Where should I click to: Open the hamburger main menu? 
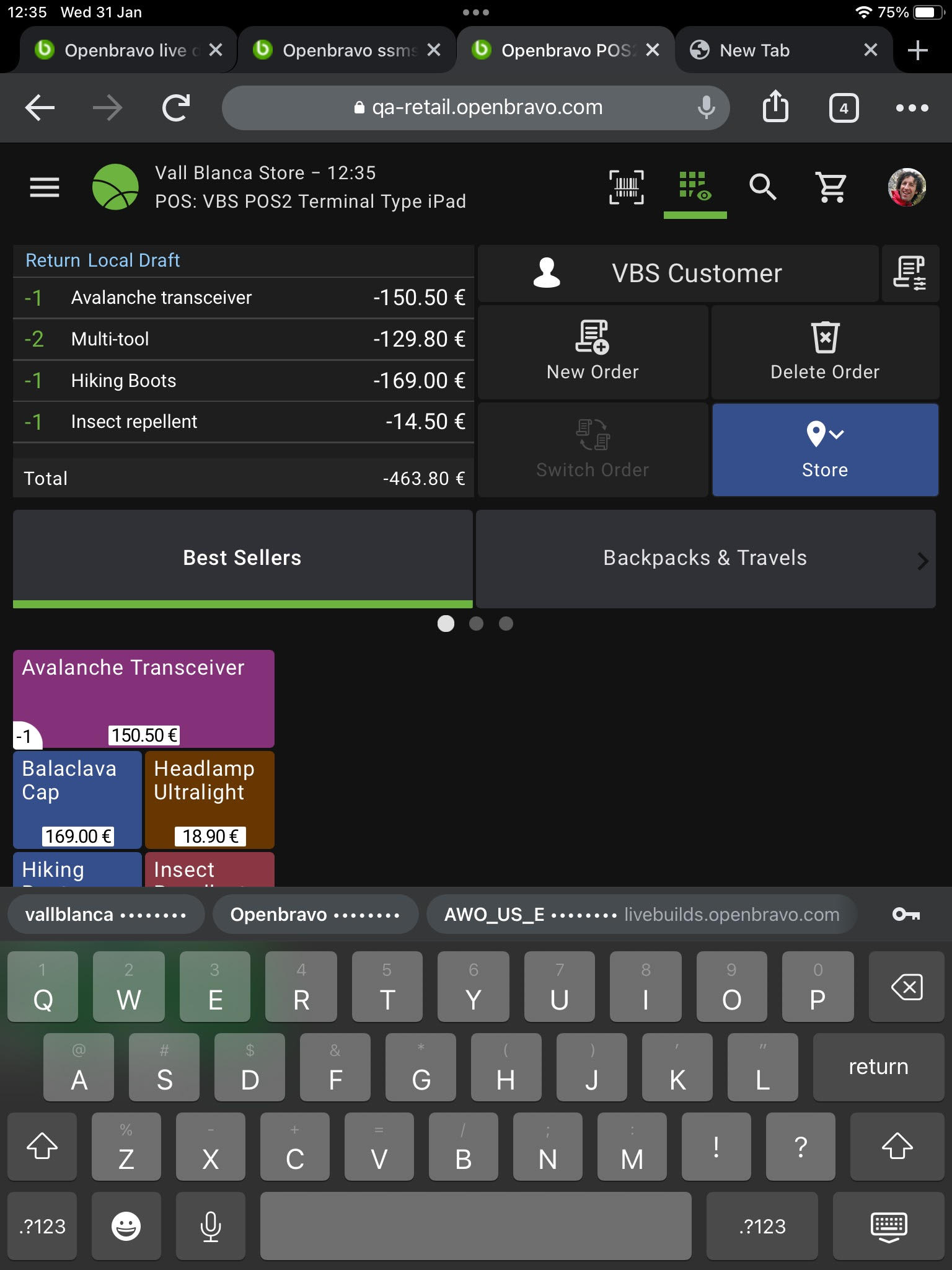[x=45, y=187]
